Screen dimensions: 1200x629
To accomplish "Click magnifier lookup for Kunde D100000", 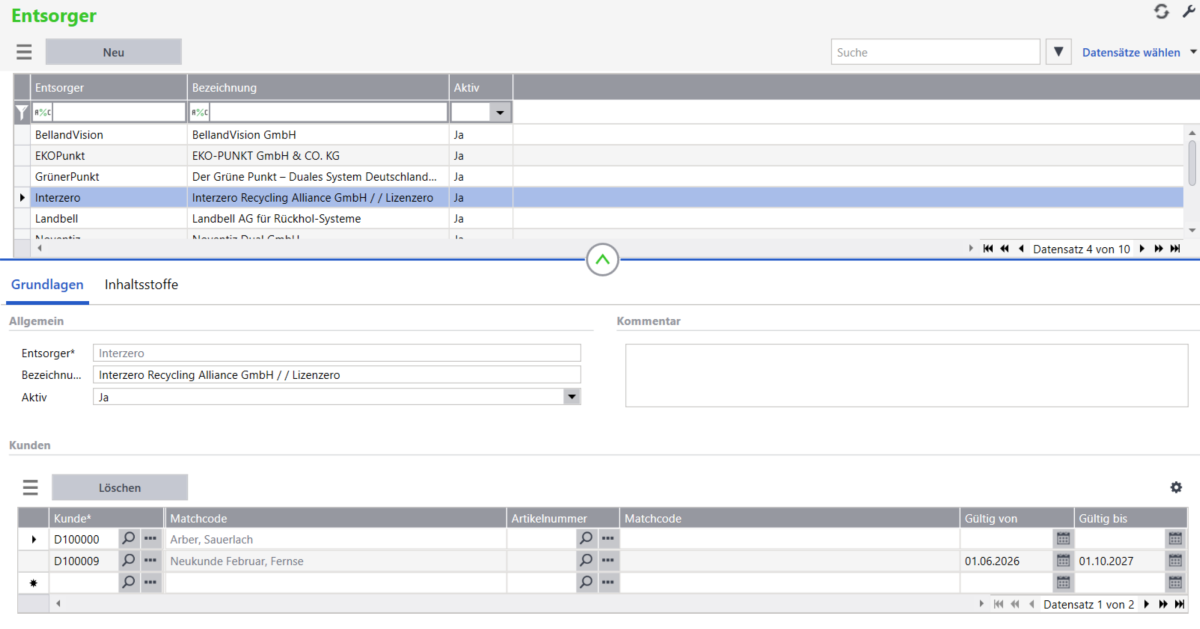I will pos(129,539).
